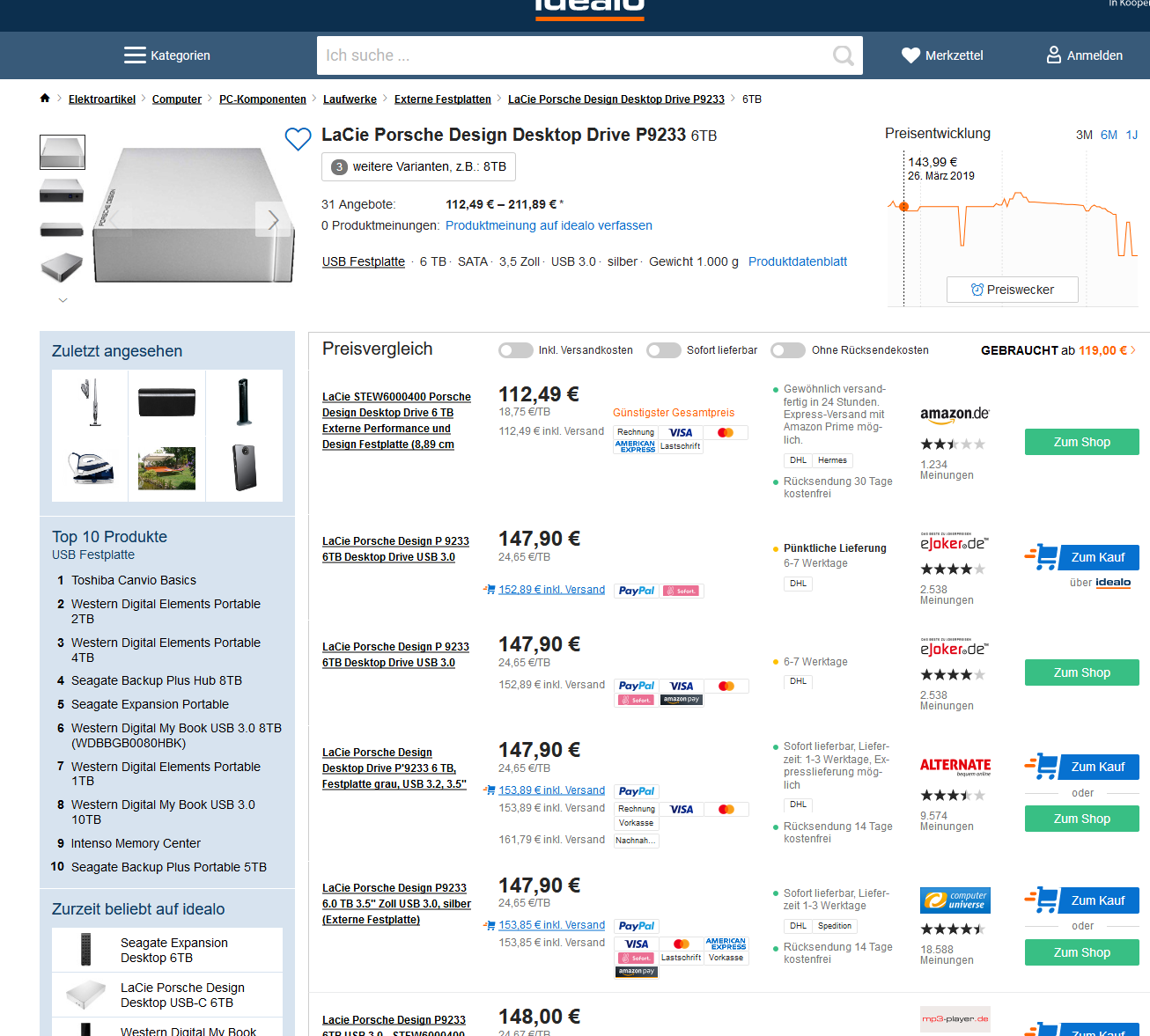Select 6M price history range

click(x=1109, y=135)
